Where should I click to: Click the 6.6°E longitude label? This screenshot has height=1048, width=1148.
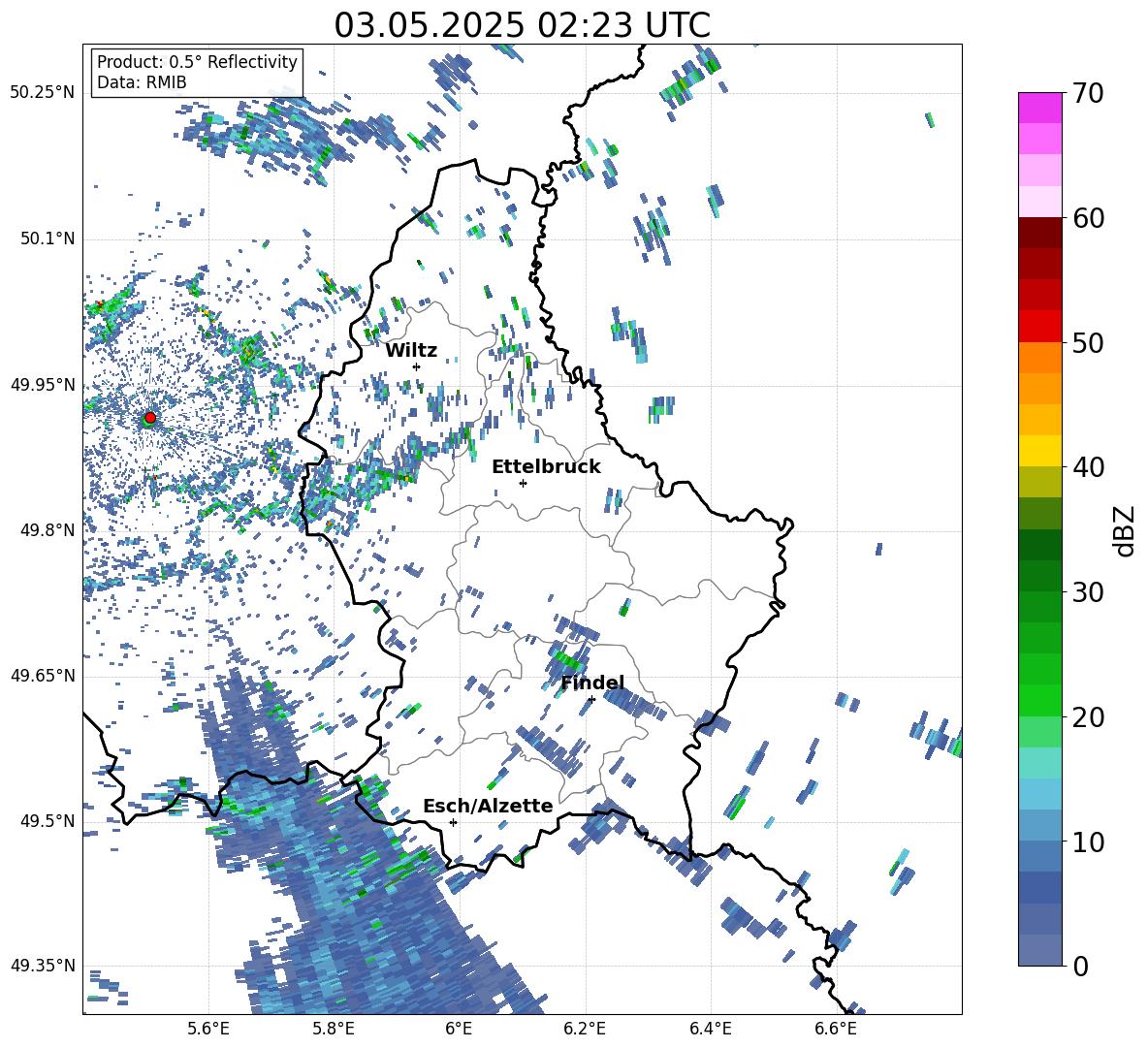point(836,1029)
